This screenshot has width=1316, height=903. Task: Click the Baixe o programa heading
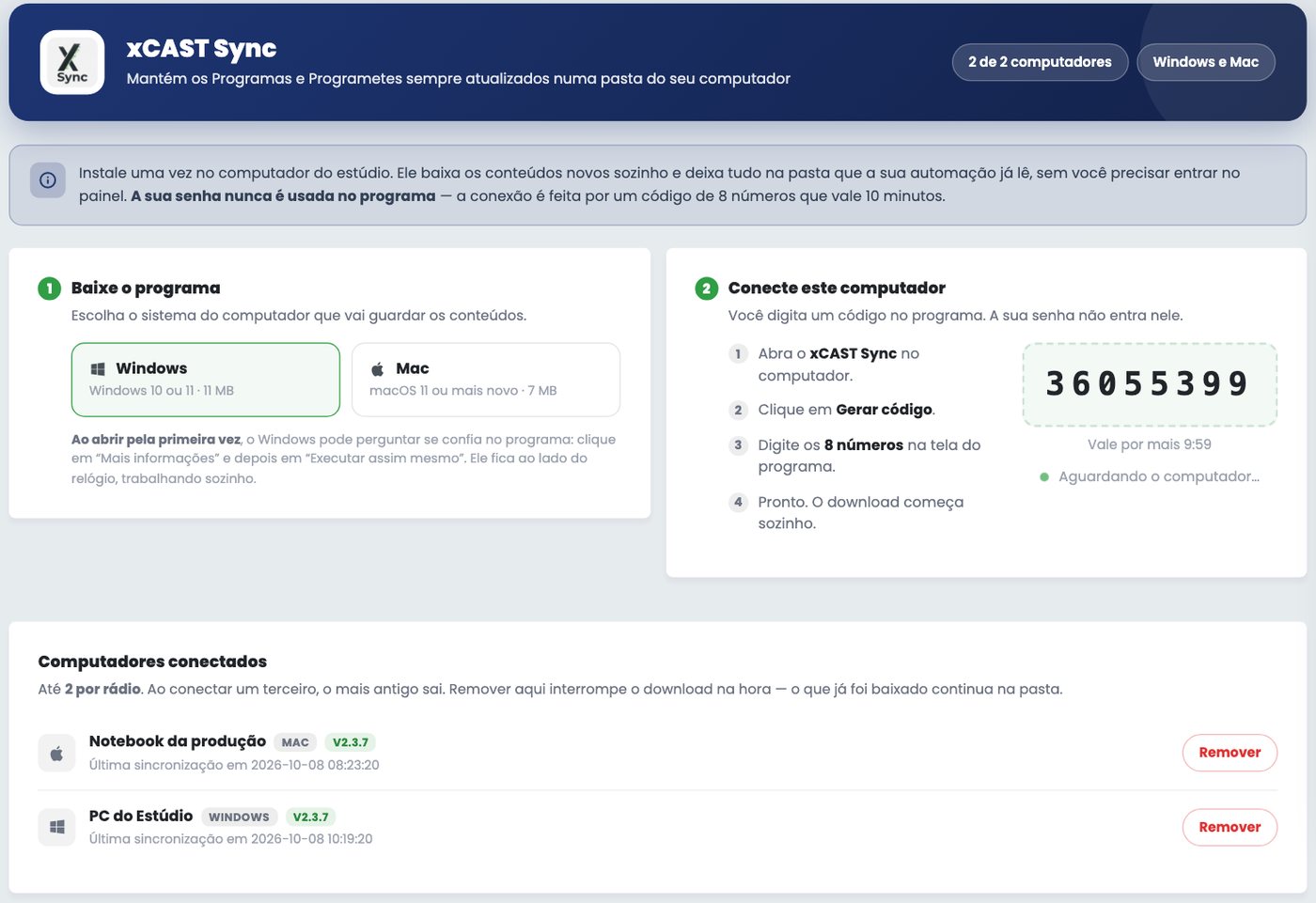click(x=146, y=288)
